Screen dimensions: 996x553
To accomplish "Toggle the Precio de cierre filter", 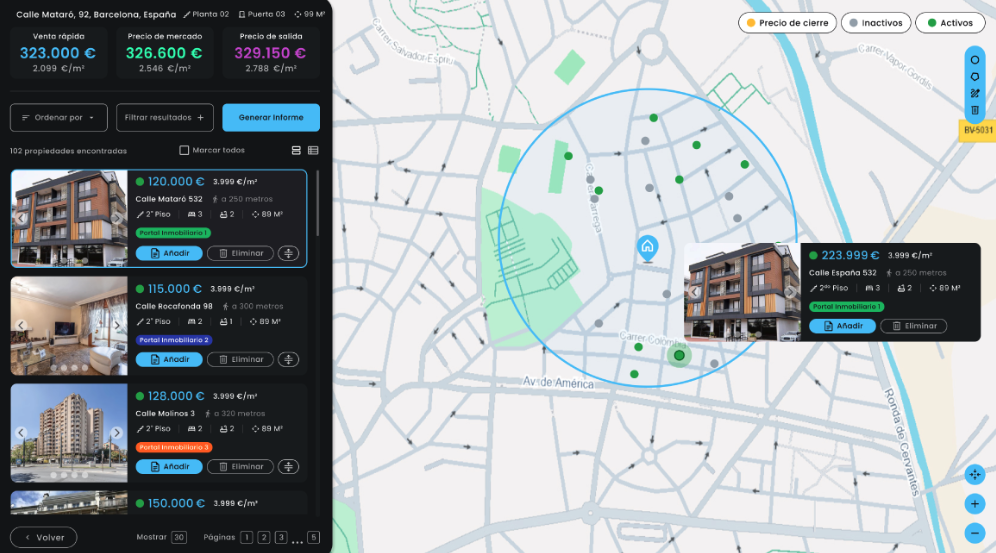I will [x=786, y=22].
